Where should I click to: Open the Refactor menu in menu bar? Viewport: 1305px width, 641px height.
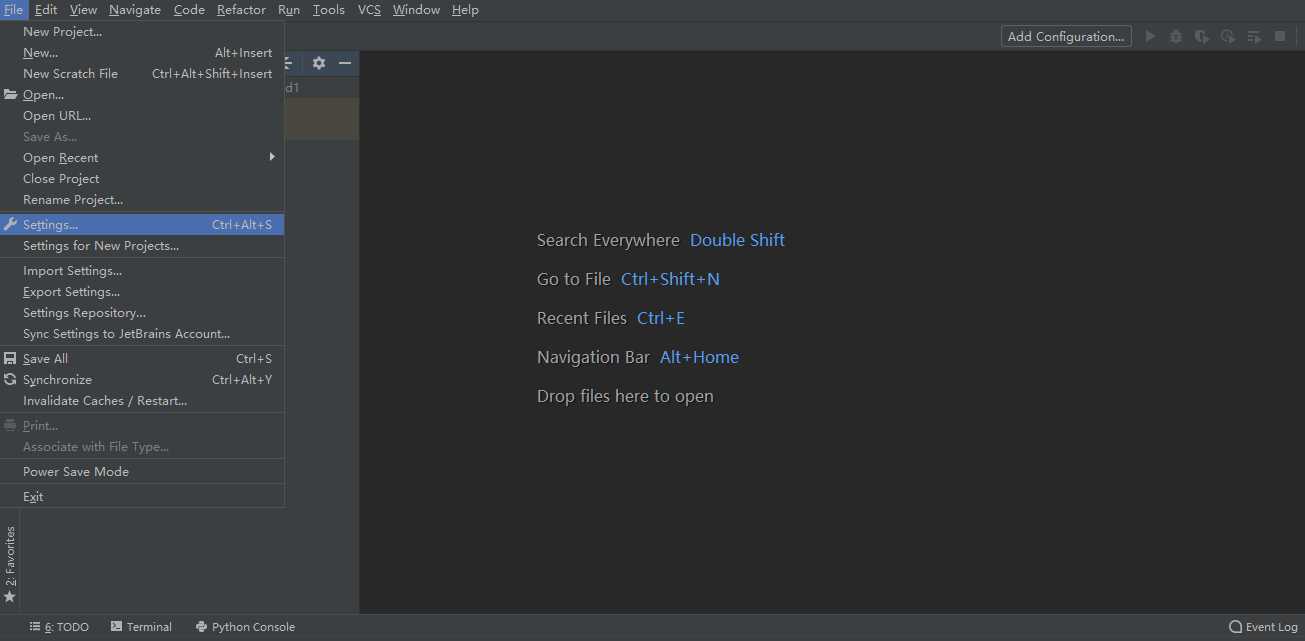pos(241,10)
